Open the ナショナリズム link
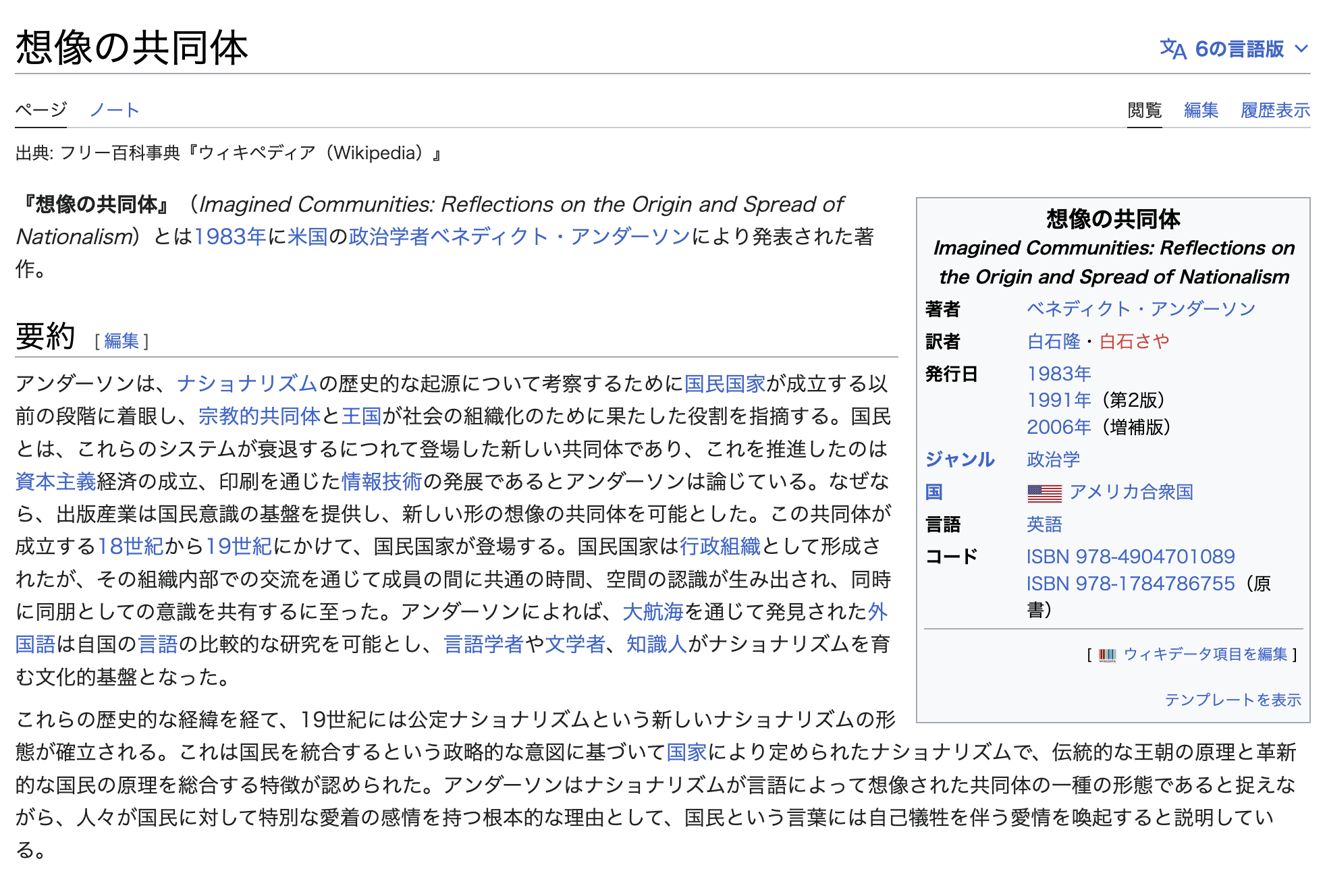The height and width of the screenshot is (896, 1327). pos(246,384)
